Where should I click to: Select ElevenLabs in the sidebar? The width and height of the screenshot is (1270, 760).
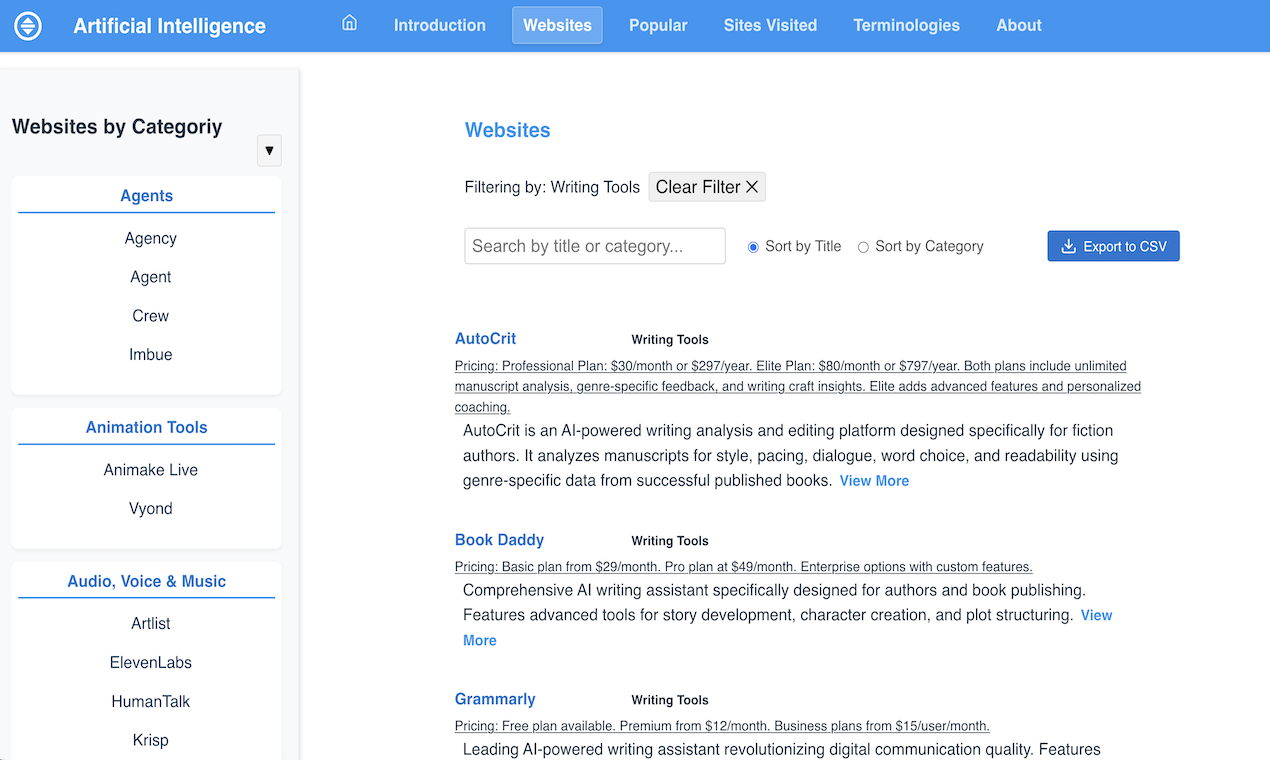[151, 663]
